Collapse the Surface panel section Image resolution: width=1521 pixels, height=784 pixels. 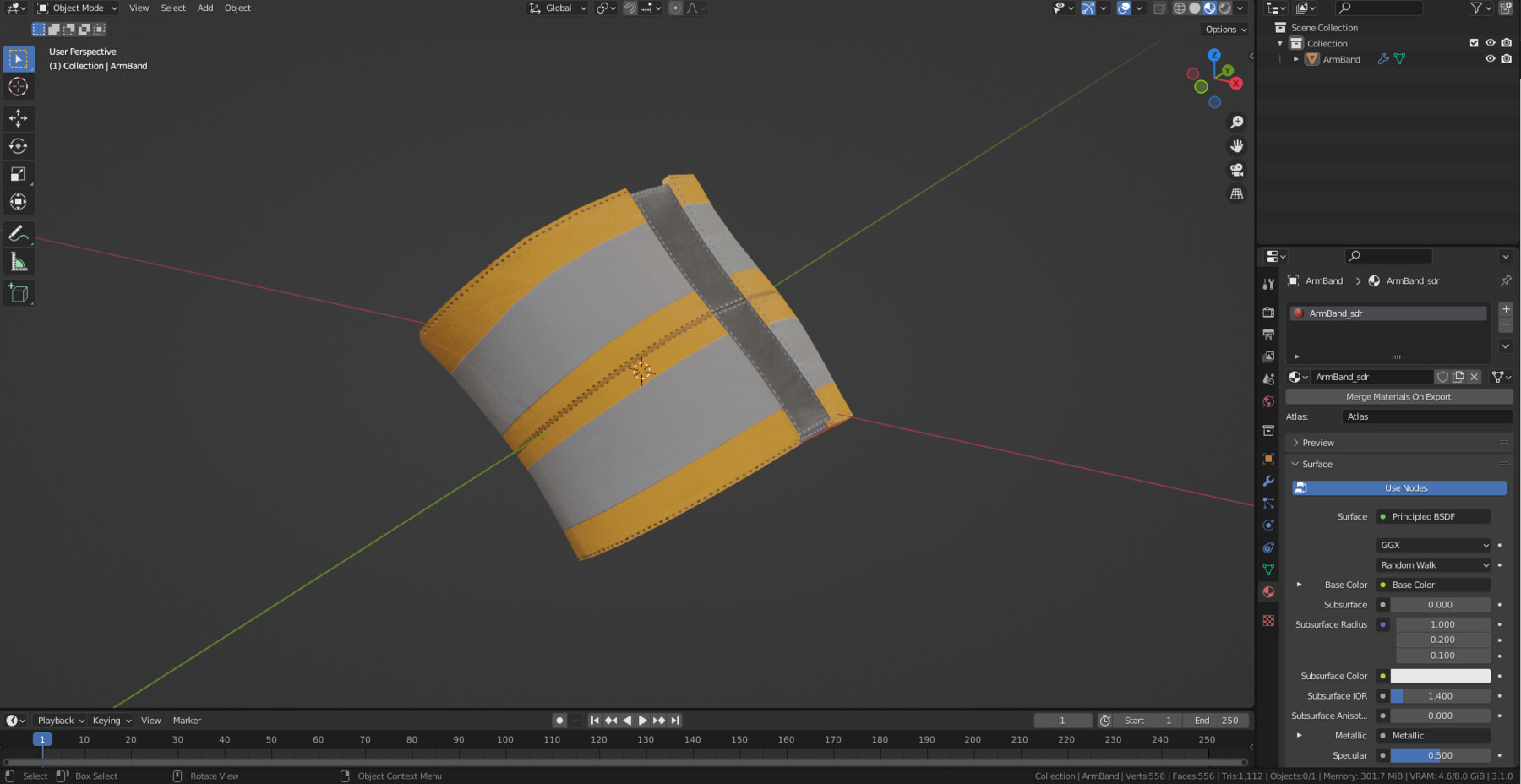click(1316, 464)
